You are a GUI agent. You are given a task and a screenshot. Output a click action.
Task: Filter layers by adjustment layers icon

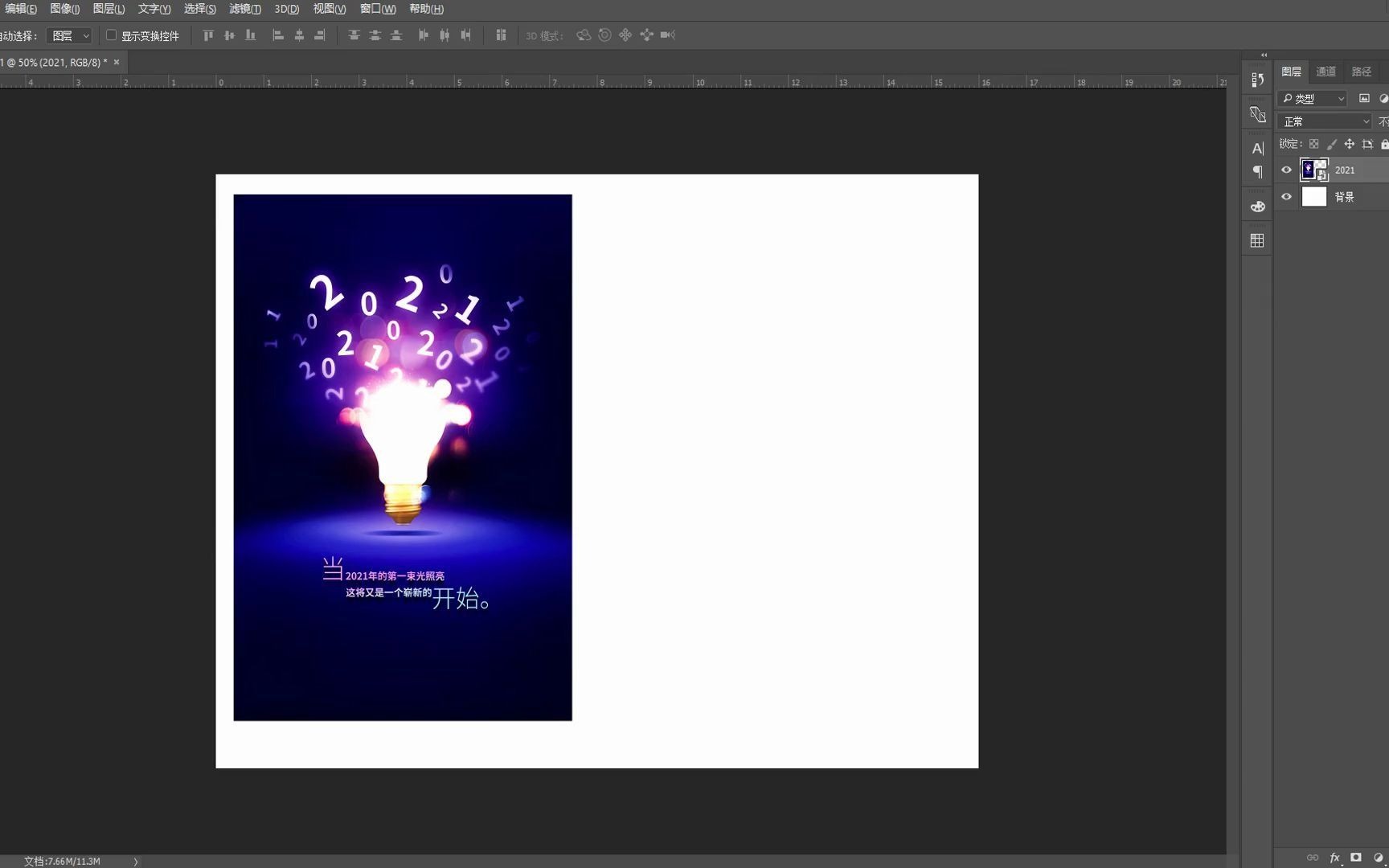click(1383, 98)
